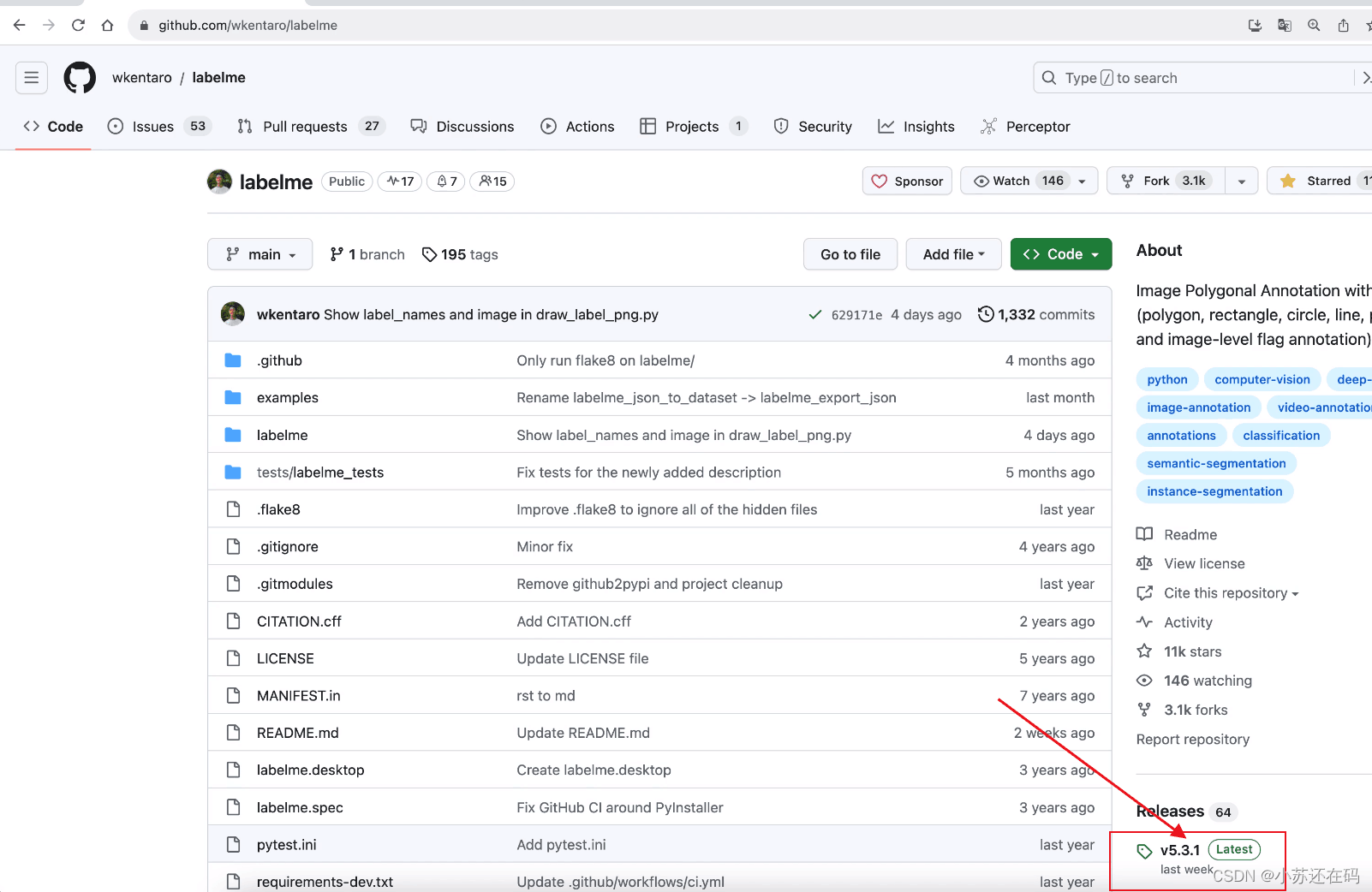This screenshot has height=892, width=1372.
Task: Click the .github folder icon
Action: (x=233, y=360)
